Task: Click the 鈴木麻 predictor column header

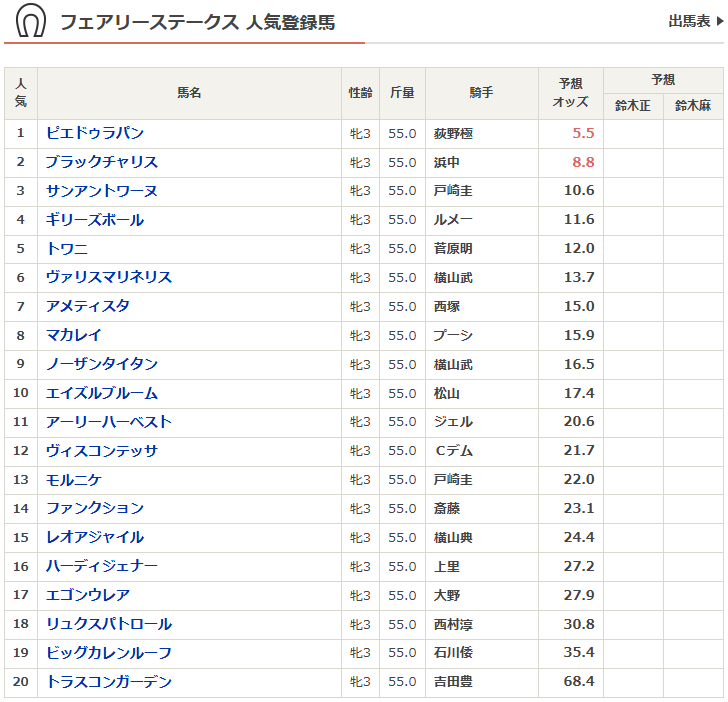Action: pos(693,105)
